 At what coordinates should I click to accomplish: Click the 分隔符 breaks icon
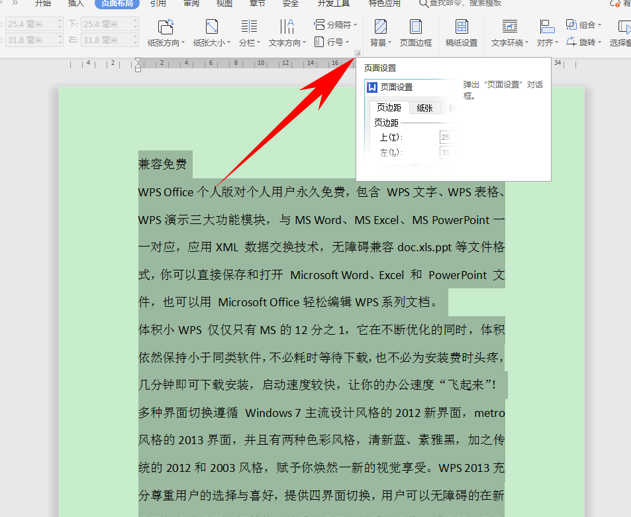click(x=319, y=25)
